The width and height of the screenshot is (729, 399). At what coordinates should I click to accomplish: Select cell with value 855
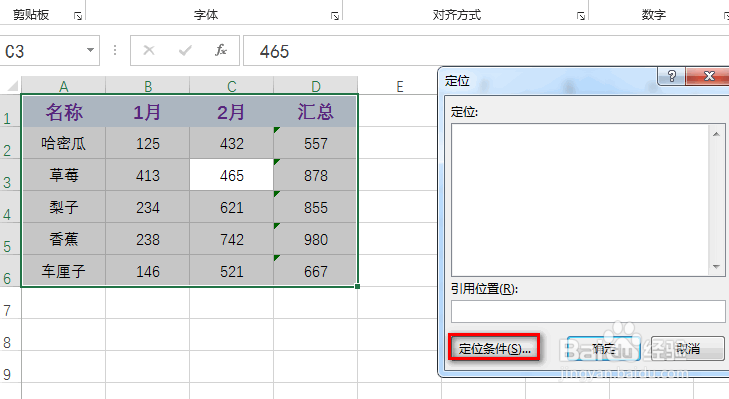(x=316, y=207)
